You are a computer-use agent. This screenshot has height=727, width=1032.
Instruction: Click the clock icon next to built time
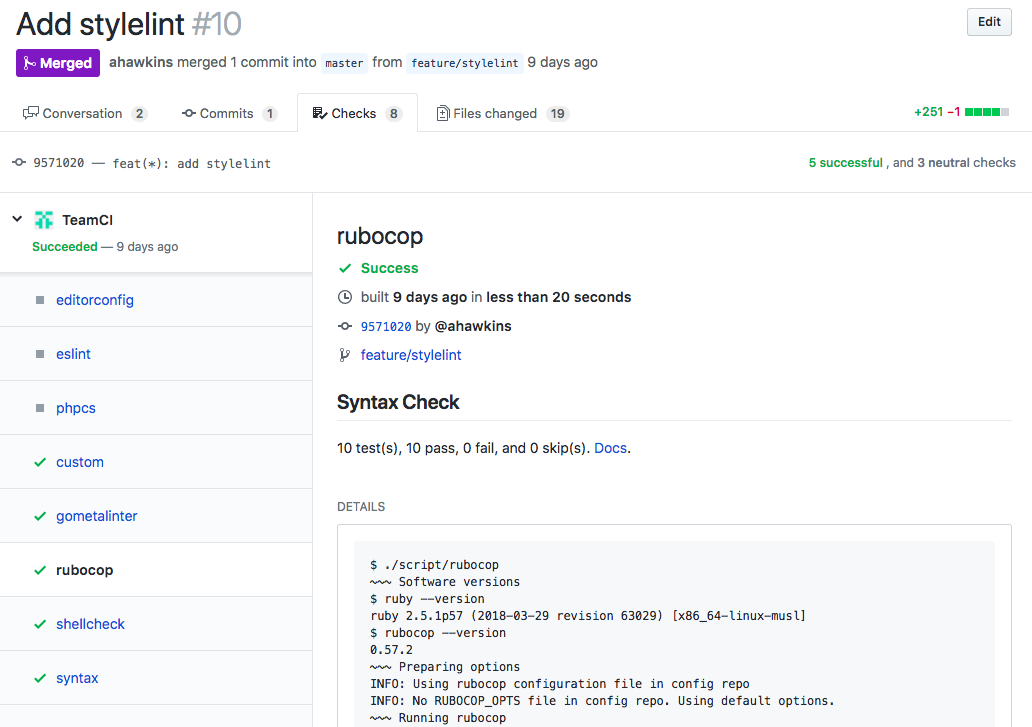coord(345,297)
